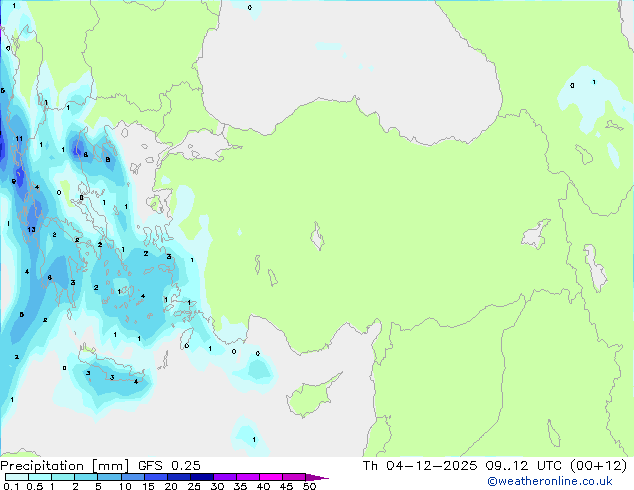The width and height of the screenshot is (634, 490).
Task: Select the "10" legend scale label
Action: (125, 486)
